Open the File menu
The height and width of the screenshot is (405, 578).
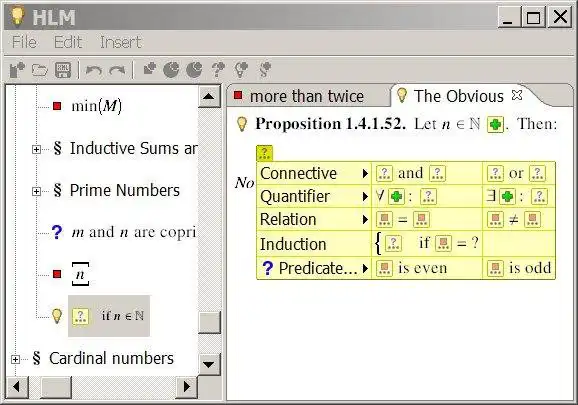tap(24, 42)
